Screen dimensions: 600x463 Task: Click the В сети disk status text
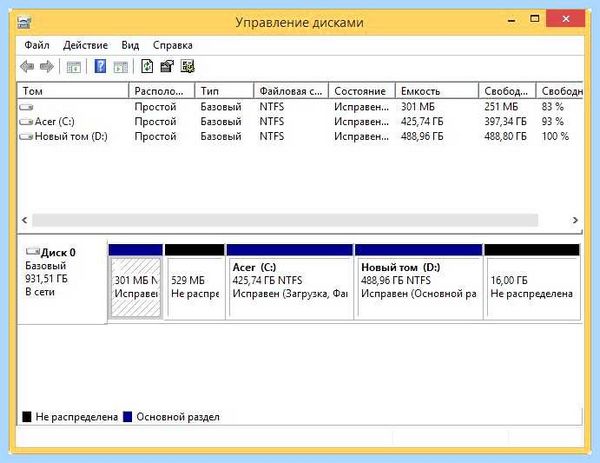(x=40, y=292)
